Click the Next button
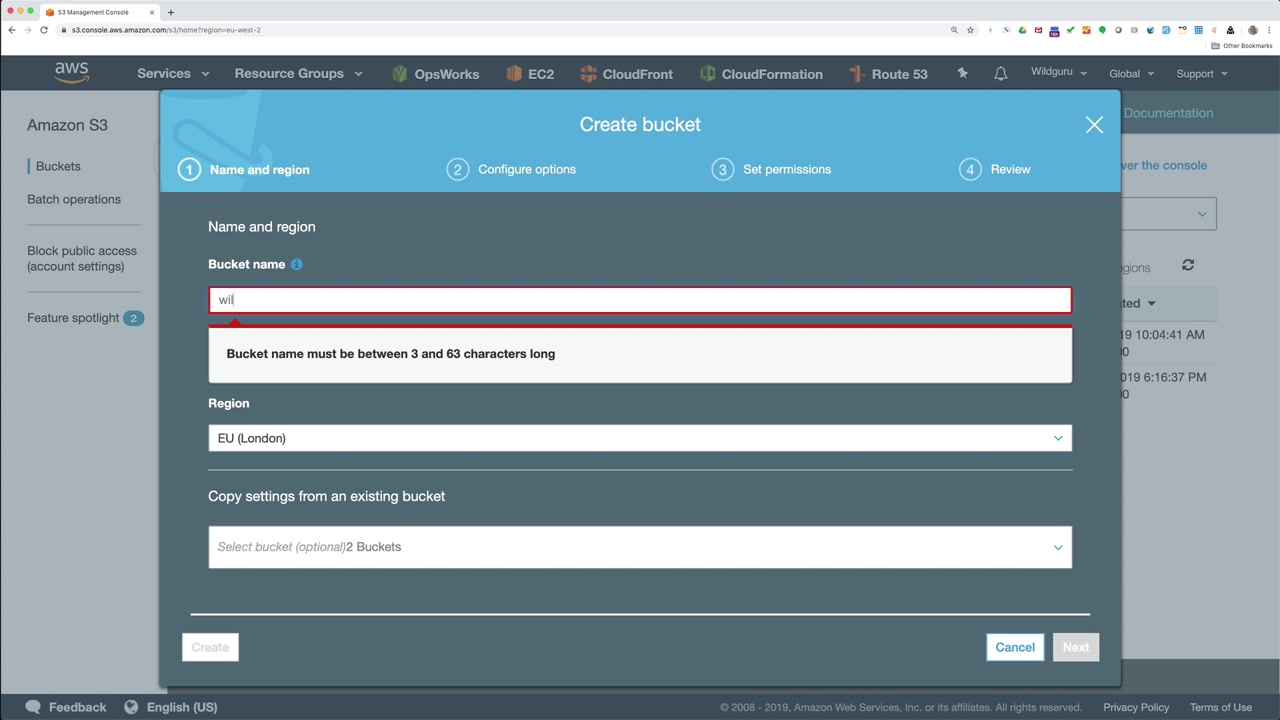The image size is (1280, 720). click(1076, 647)
